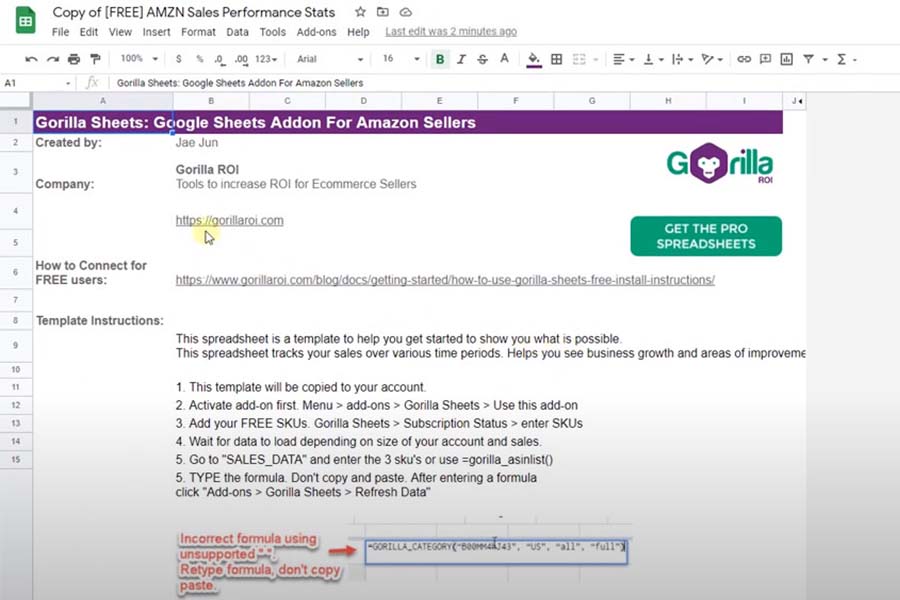Open the Format menu
The image size is (900, 600).
[198, 32]
